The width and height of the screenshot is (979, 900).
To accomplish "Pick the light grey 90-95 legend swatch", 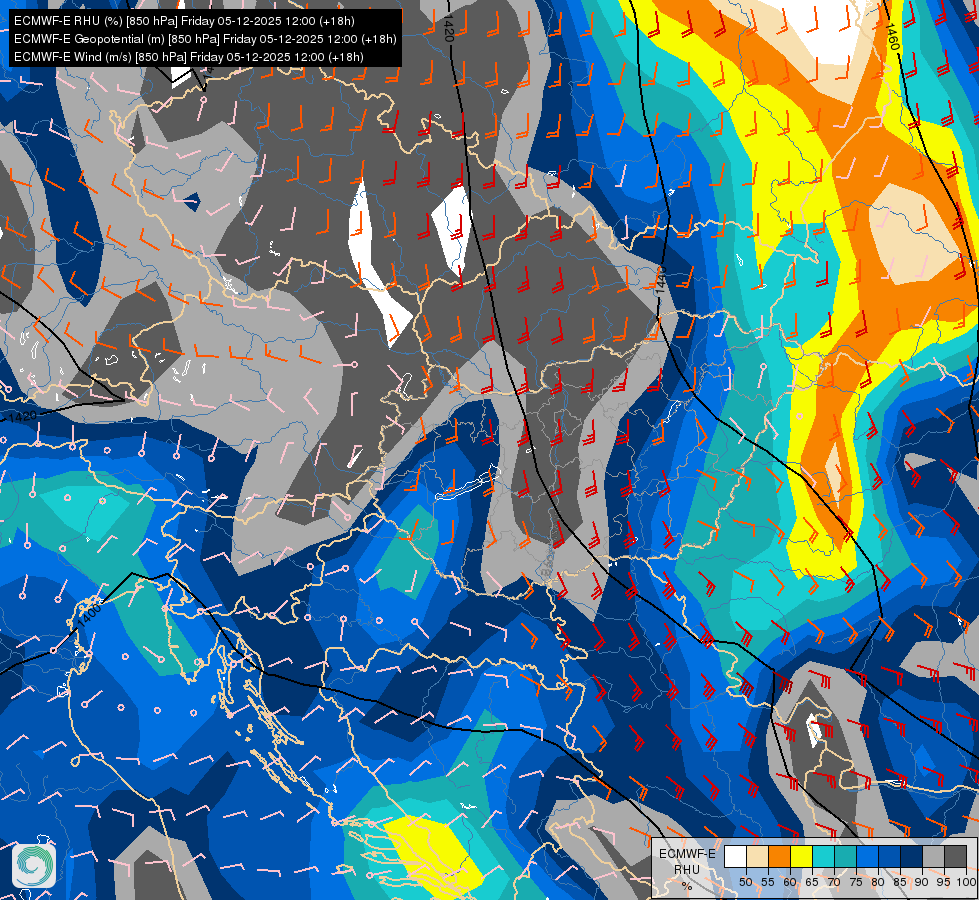I will click(933, 856).
